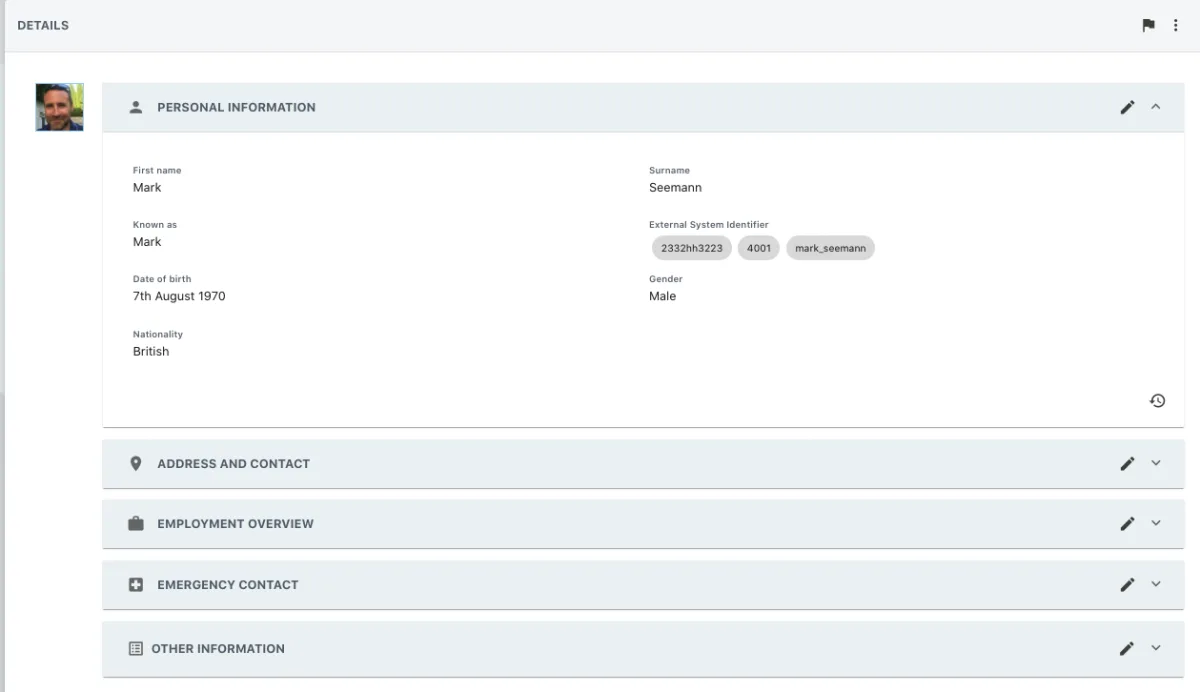The height and width of the screenshot is (692, 1200).
Task: Open the employee profile photo
Action: (60, 107)
